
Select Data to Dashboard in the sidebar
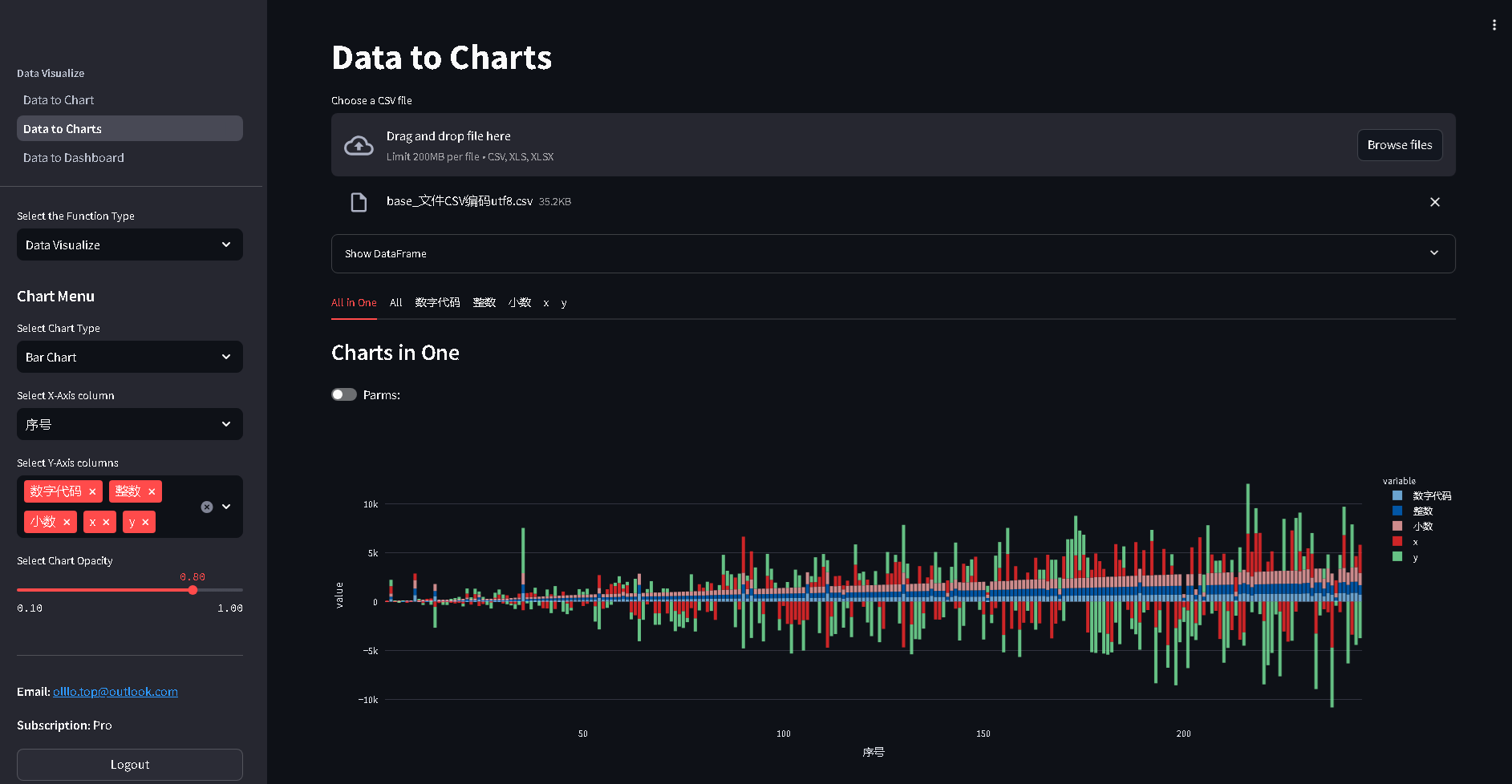click(x=73, y=157)
